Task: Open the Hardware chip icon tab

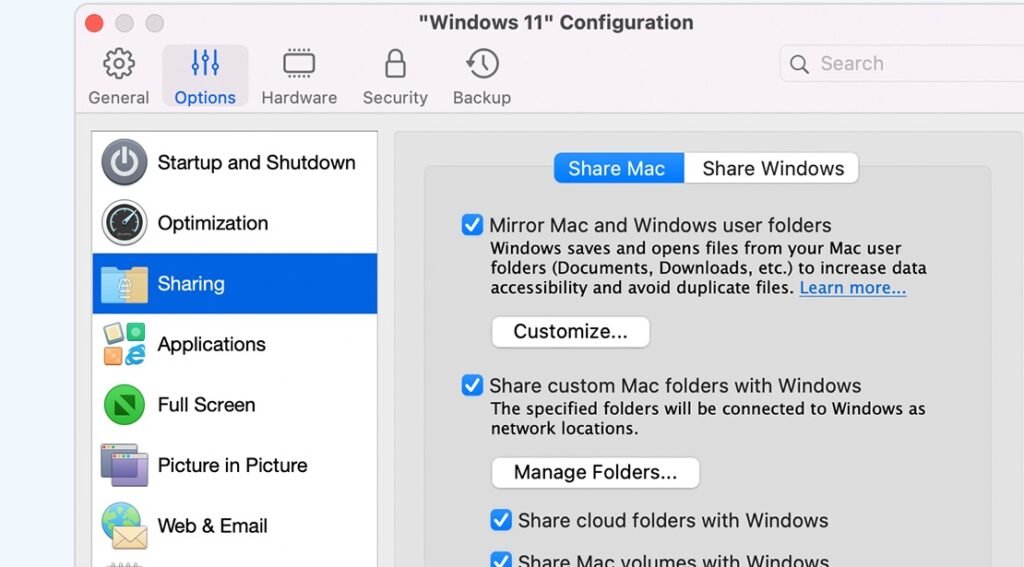Action: (x=299, y=63)
